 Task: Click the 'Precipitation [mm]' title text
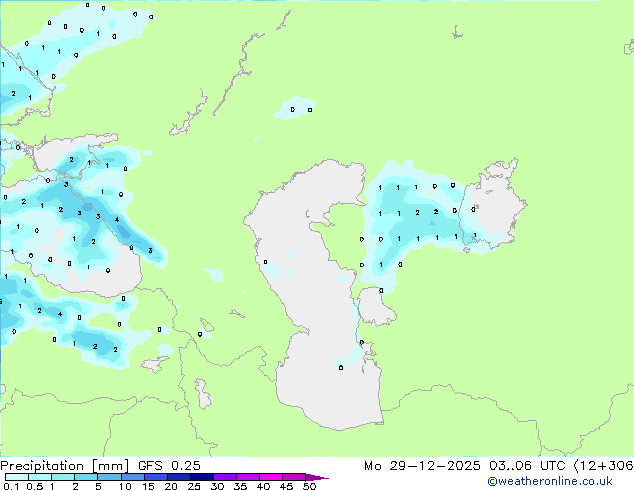[64, 466]
